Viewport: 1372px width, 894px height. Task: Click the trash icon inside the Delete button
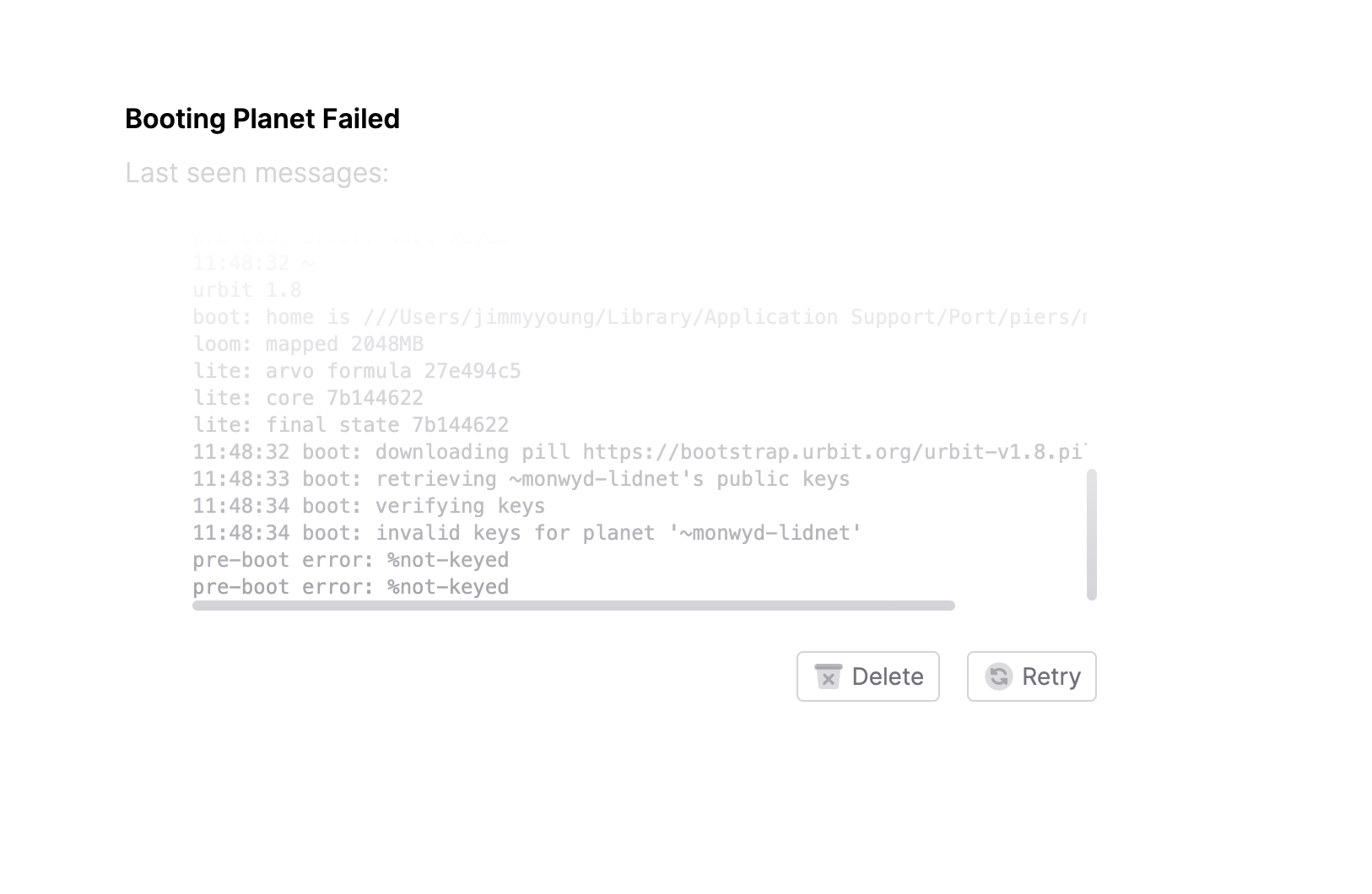(829, 676)
